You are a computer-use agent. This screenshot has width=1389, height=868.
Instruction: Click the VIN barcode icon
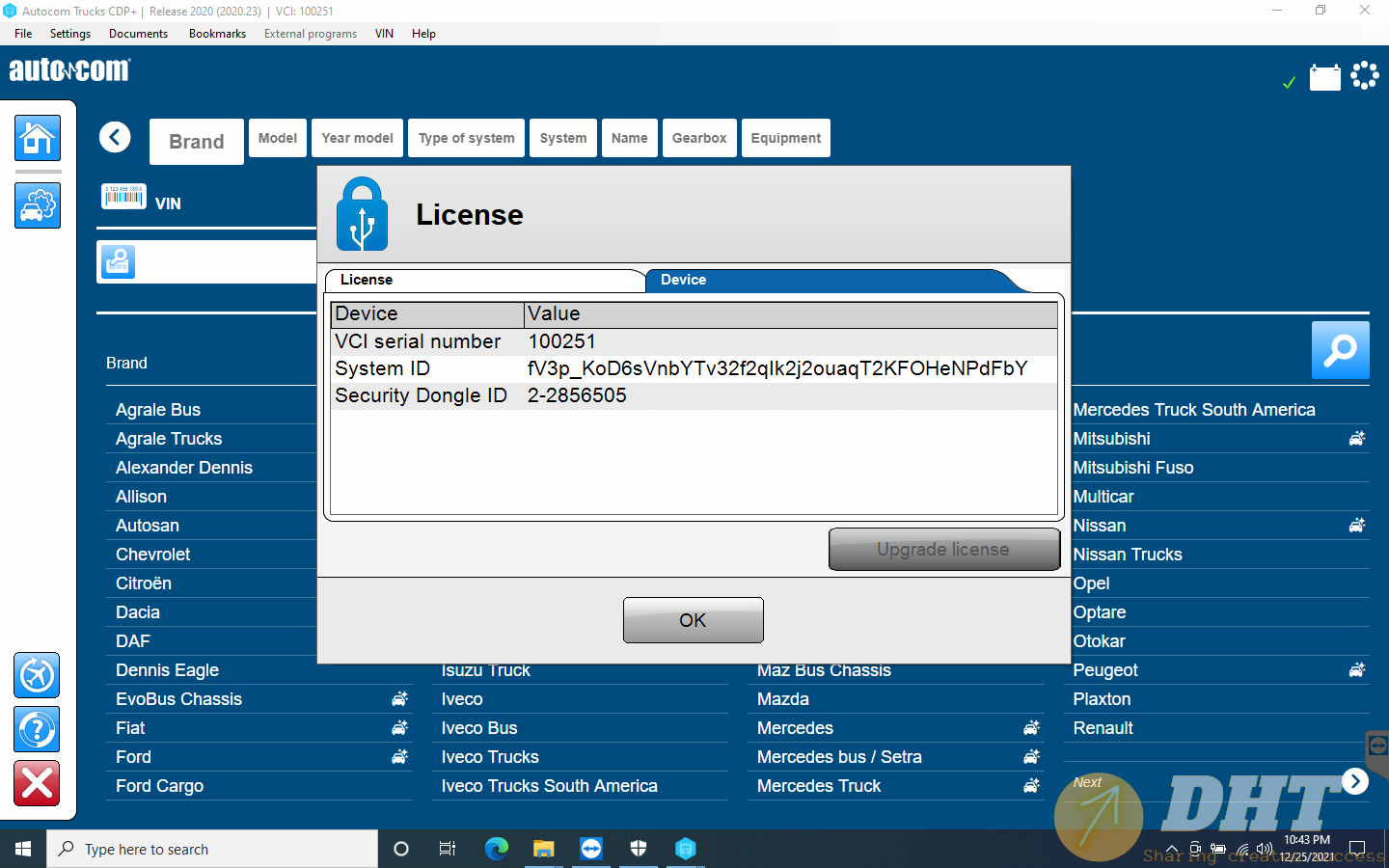[123, 197]
